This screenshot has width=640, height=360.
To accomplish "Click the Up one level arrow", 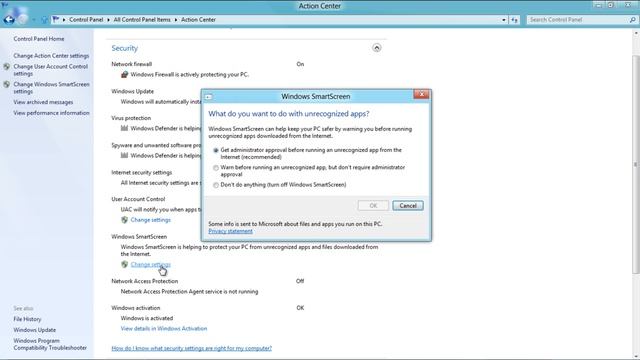I will [x=44, y=20].
